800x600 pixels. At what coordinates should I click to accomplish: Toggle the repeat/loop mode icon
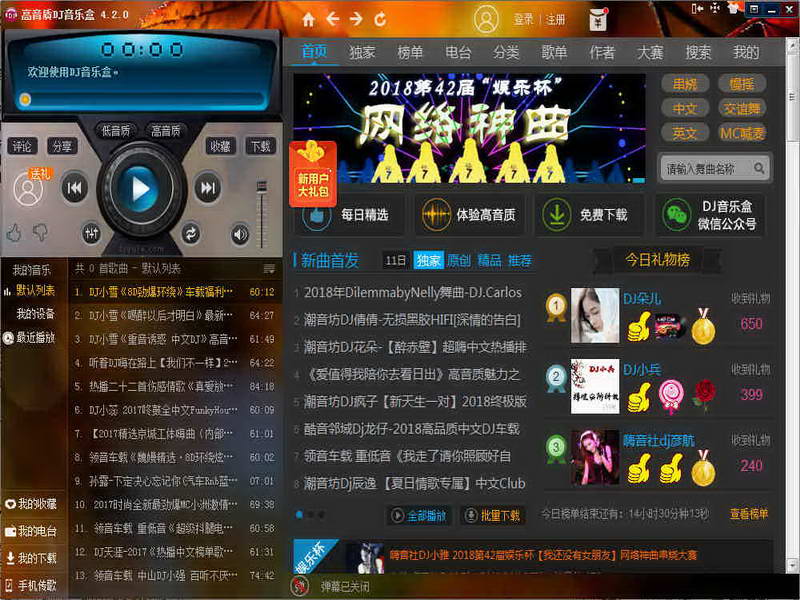tap(190, 234)
